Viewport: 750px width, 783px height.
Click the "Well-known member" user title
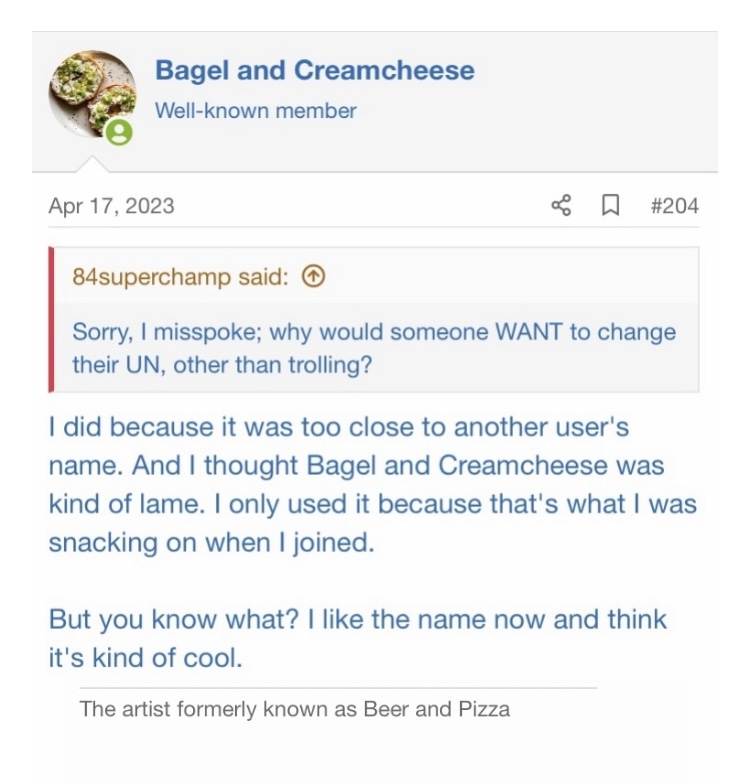tap(255, 111)
